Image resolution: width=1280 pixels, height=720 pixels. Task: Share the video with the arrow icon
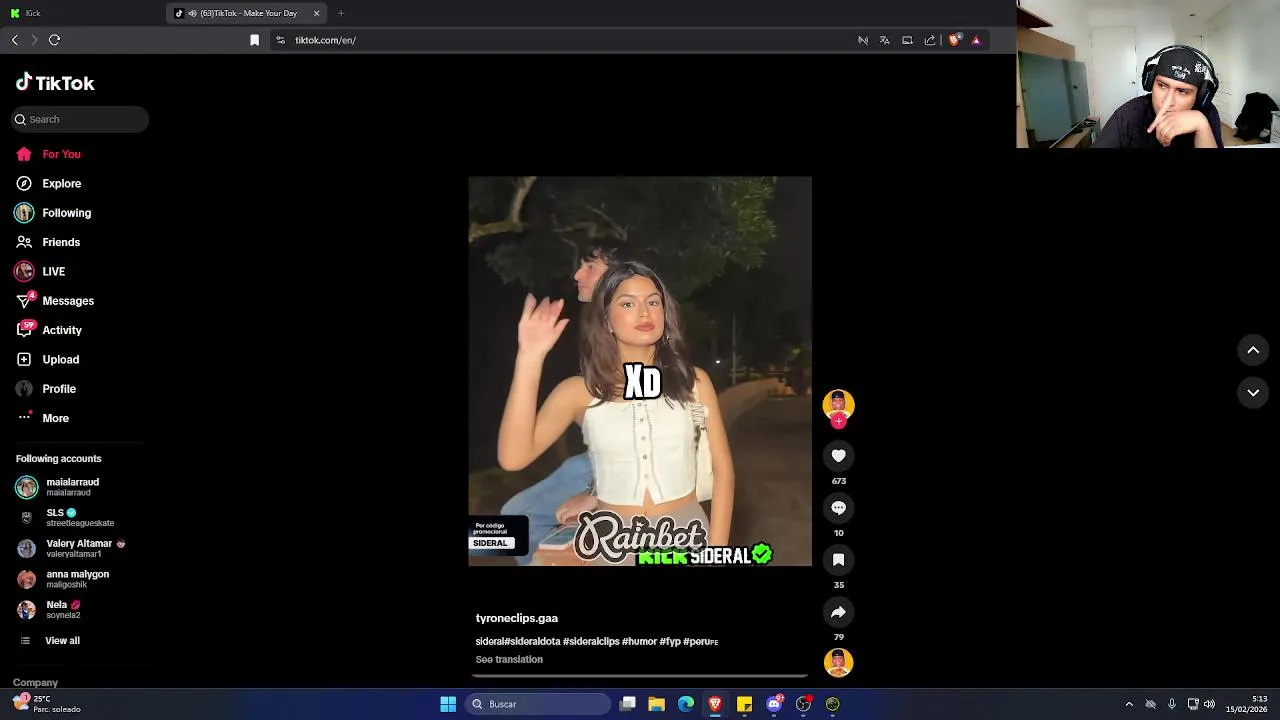[x=838, y=612]
